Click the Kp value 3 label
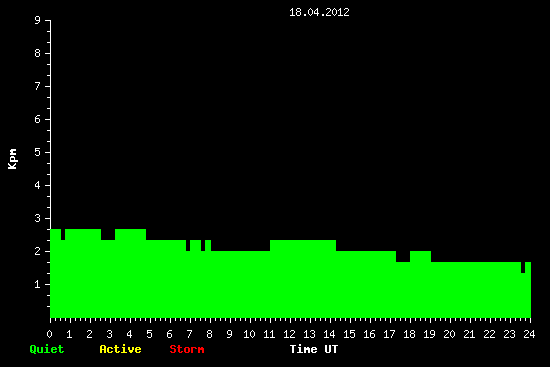The width and height of the screenshot is (550, 367). coord(38,218)
